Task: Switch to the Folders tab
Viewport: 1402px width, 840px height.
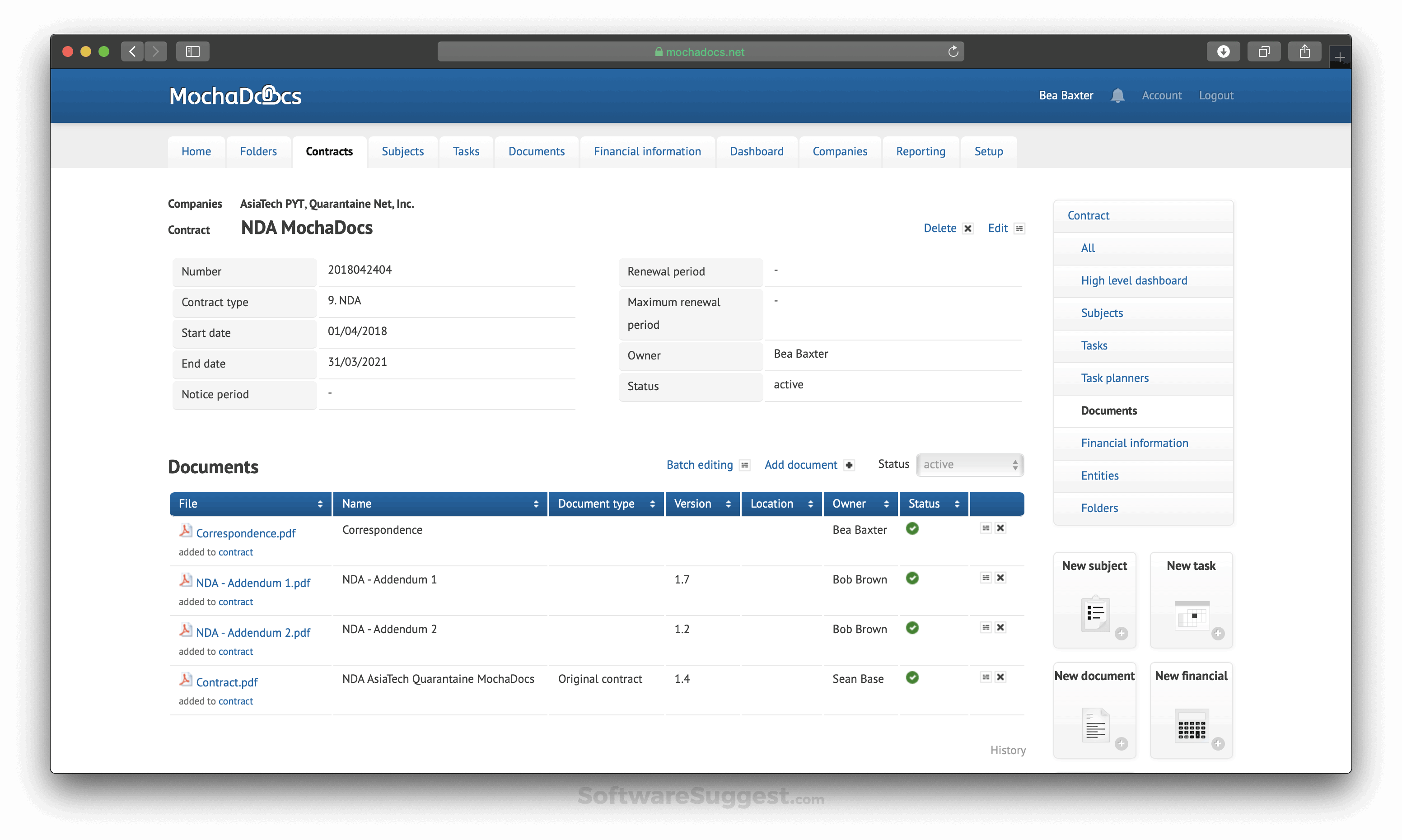Action: 258,152
